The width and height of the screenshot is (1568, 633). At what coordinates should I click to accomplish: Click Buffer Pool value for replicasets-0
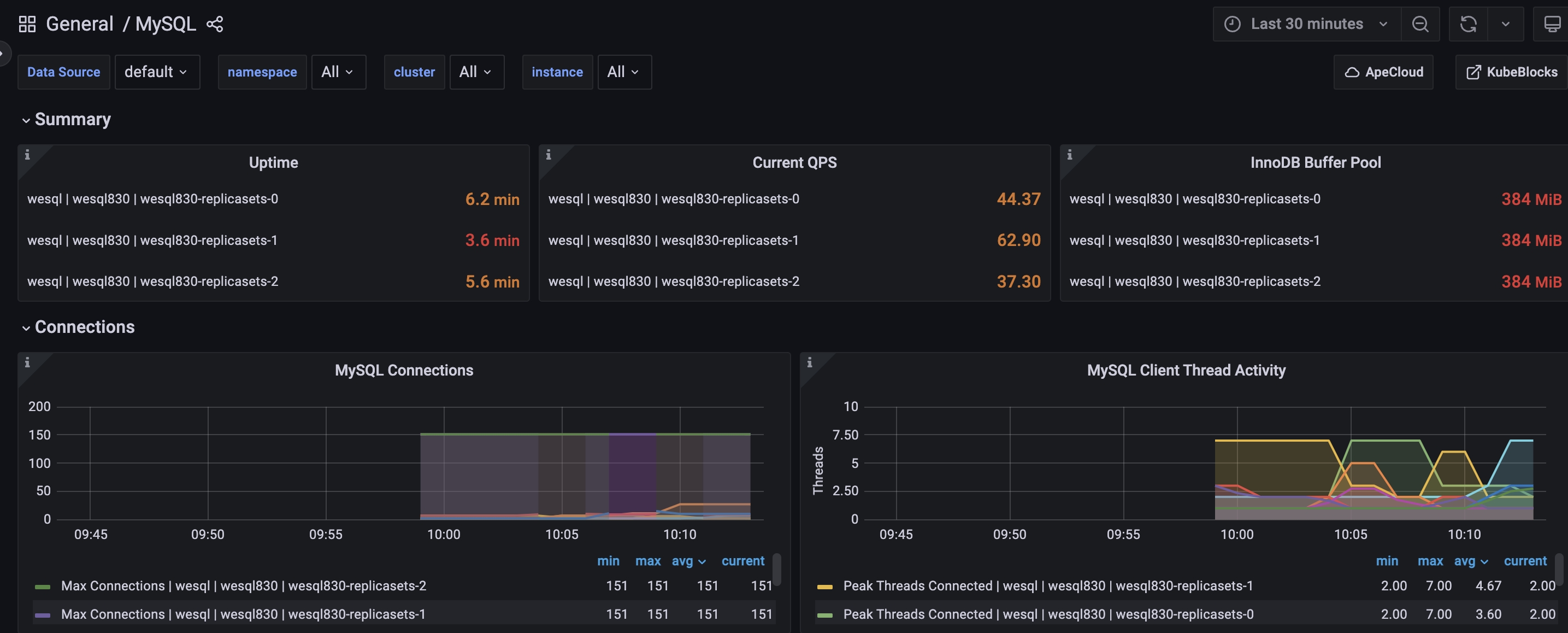[x=1531, y=199]
